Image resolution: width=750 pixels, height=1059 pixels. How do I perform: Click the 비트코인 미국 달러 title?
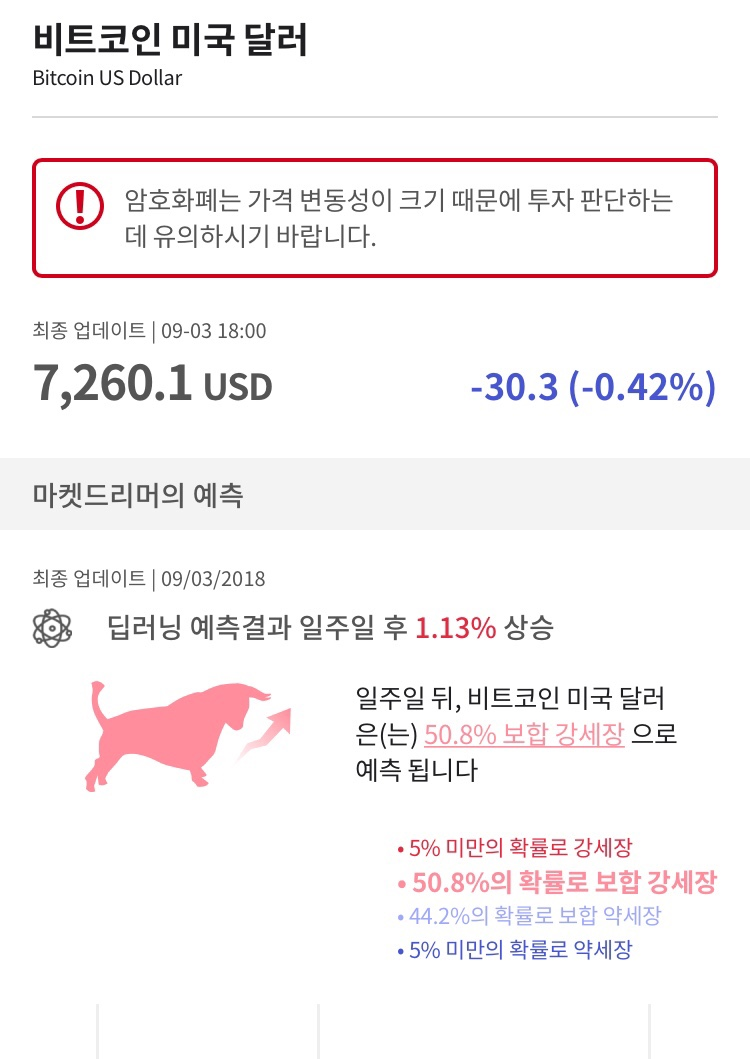coord(170,39)
